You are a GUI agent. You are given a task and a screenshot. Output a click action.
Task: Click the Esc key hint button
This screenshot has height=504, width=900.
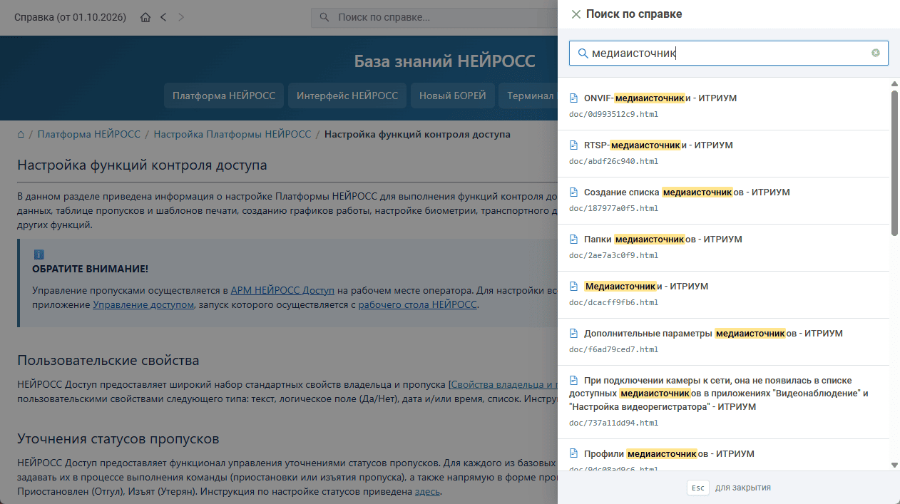pyautogui.click(x=698, y=488)
